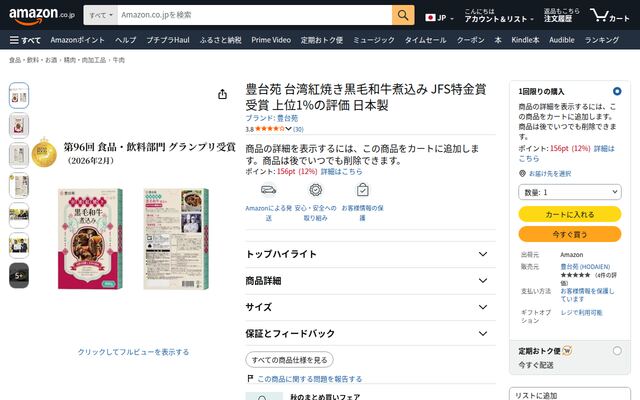
Task: Open the hamburger すべて menu
Action: click(x=25, y=40)
